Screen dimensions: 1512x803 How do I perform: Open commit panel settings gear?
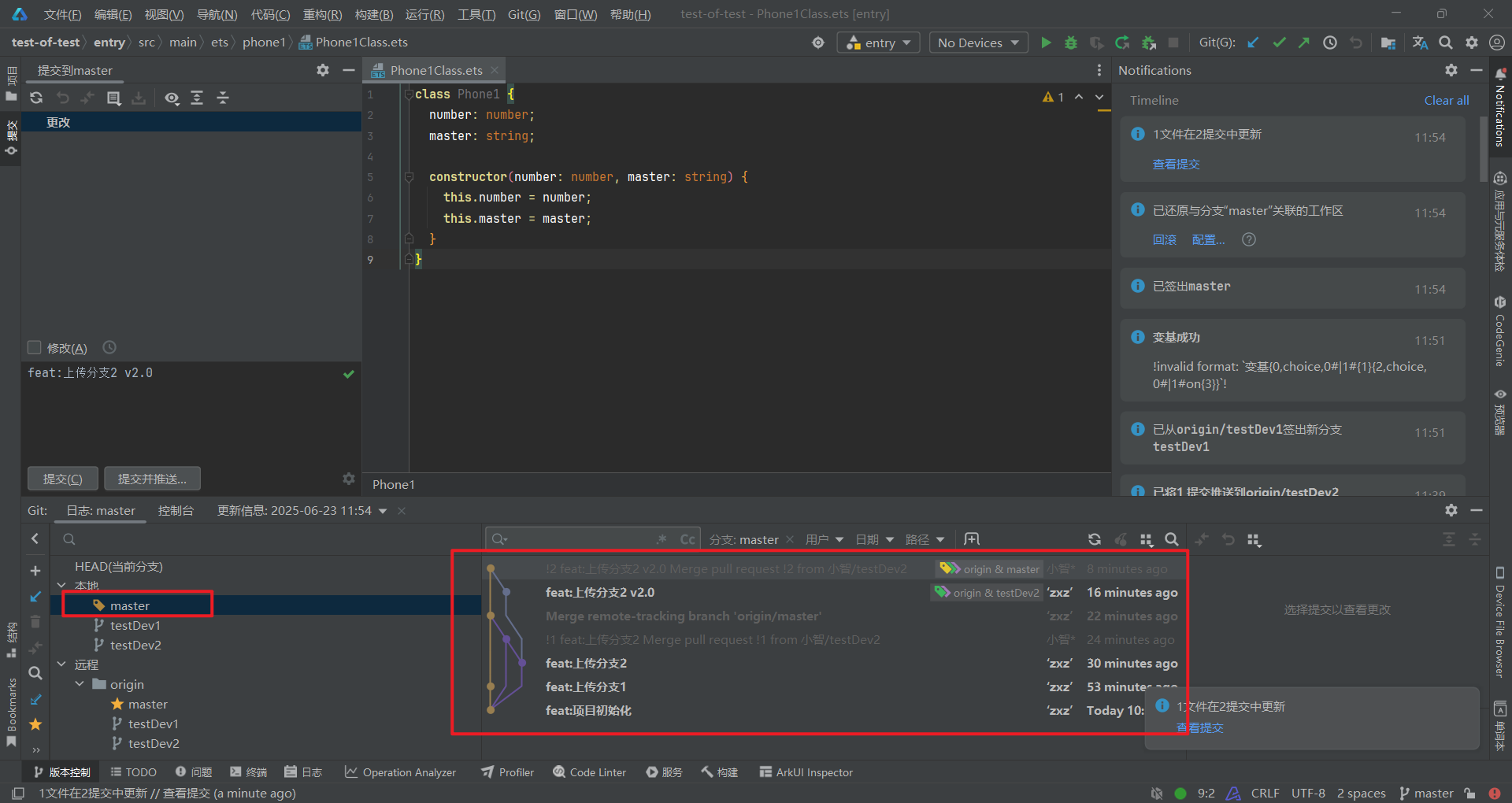[x=323, y=70]
